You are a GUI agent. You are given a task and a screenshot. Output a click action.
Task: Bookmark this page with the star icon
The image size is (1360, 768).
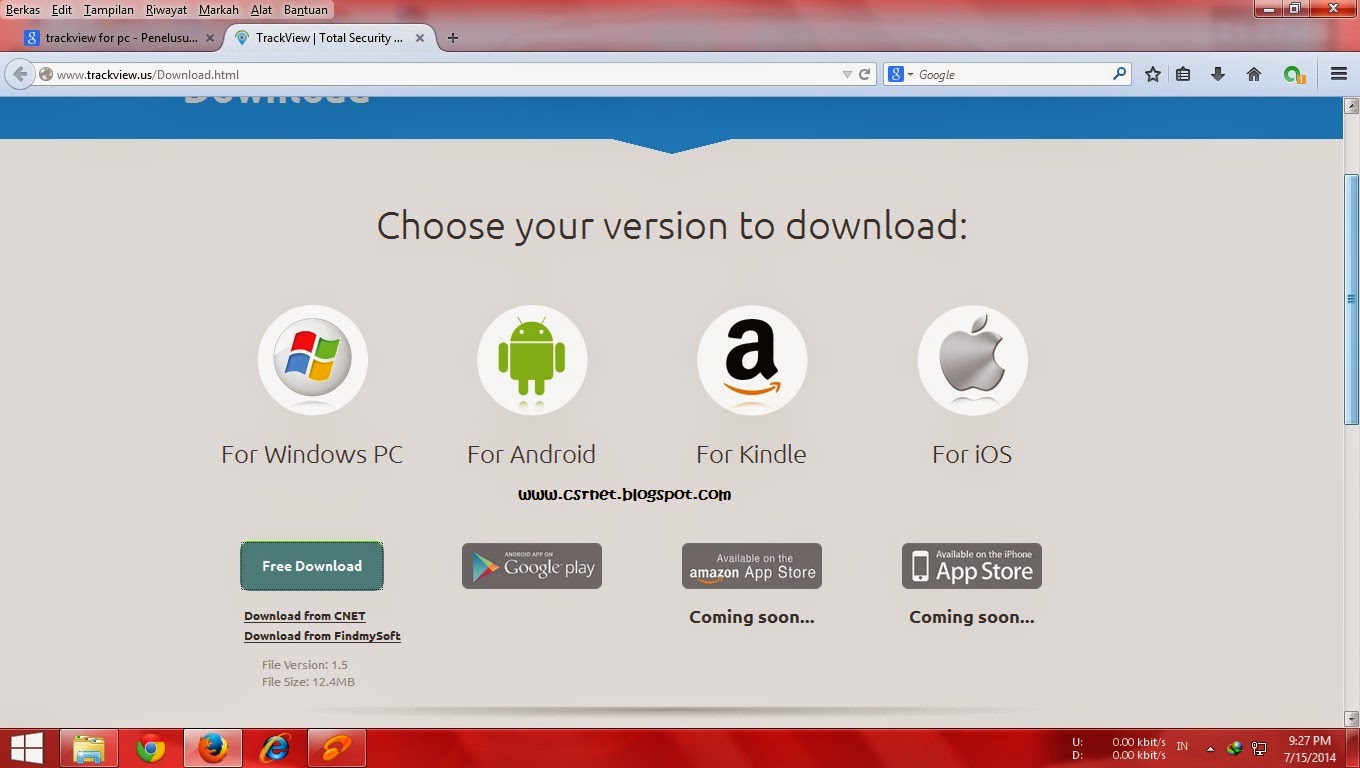(1153, 74)
